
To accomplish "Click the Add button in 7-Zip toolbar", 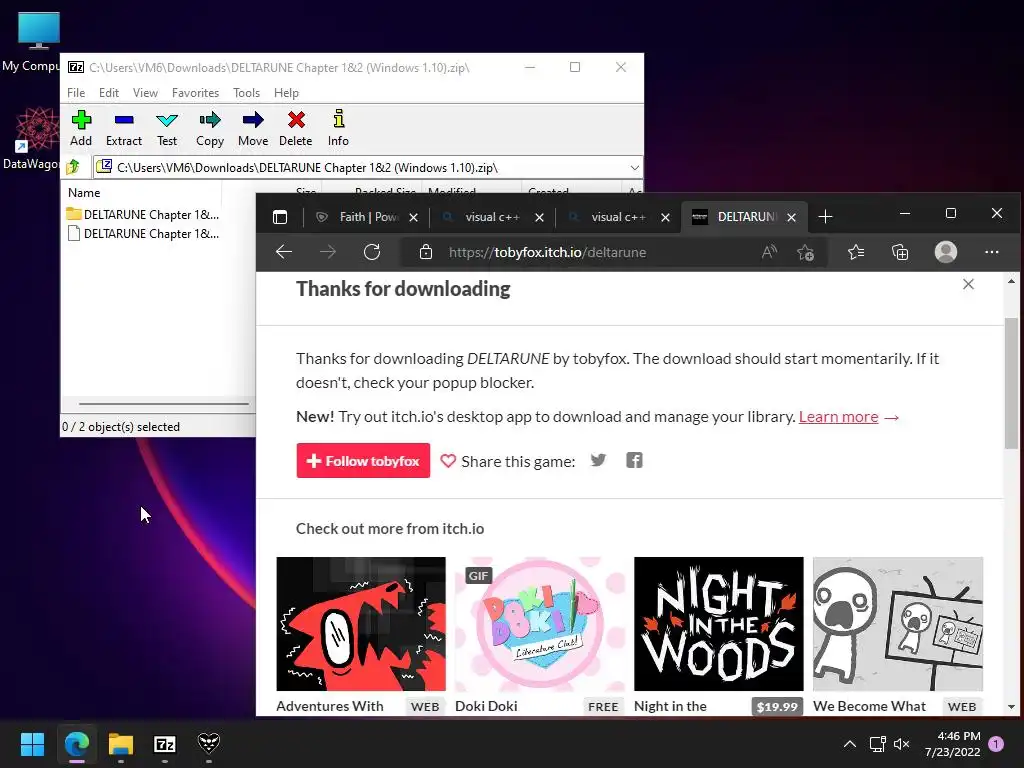I will pos(81,129).
